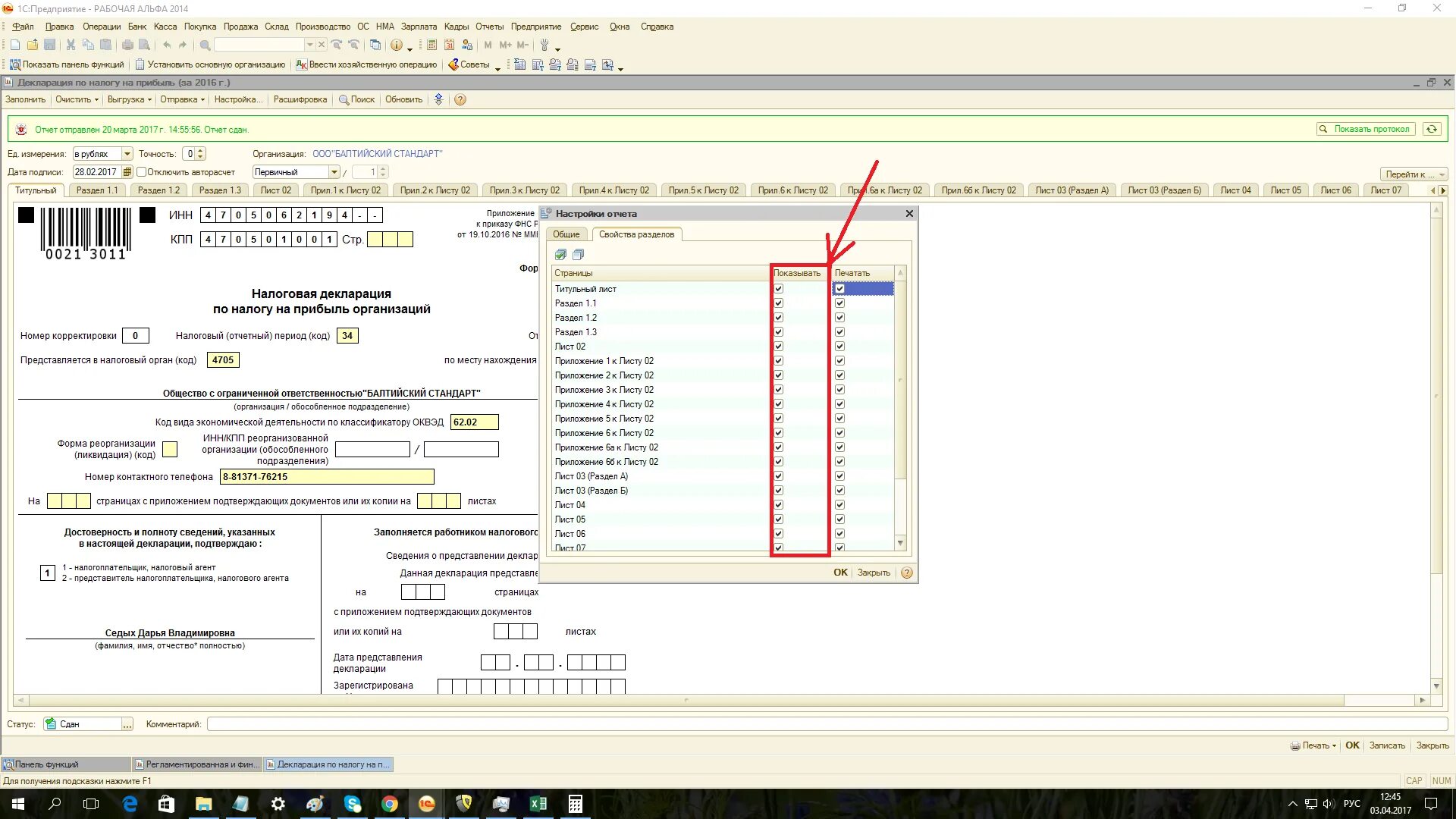This screenshot has height=819, width=1456.
Task: Click the Open file folder icon
Action: tap(33, 45)
